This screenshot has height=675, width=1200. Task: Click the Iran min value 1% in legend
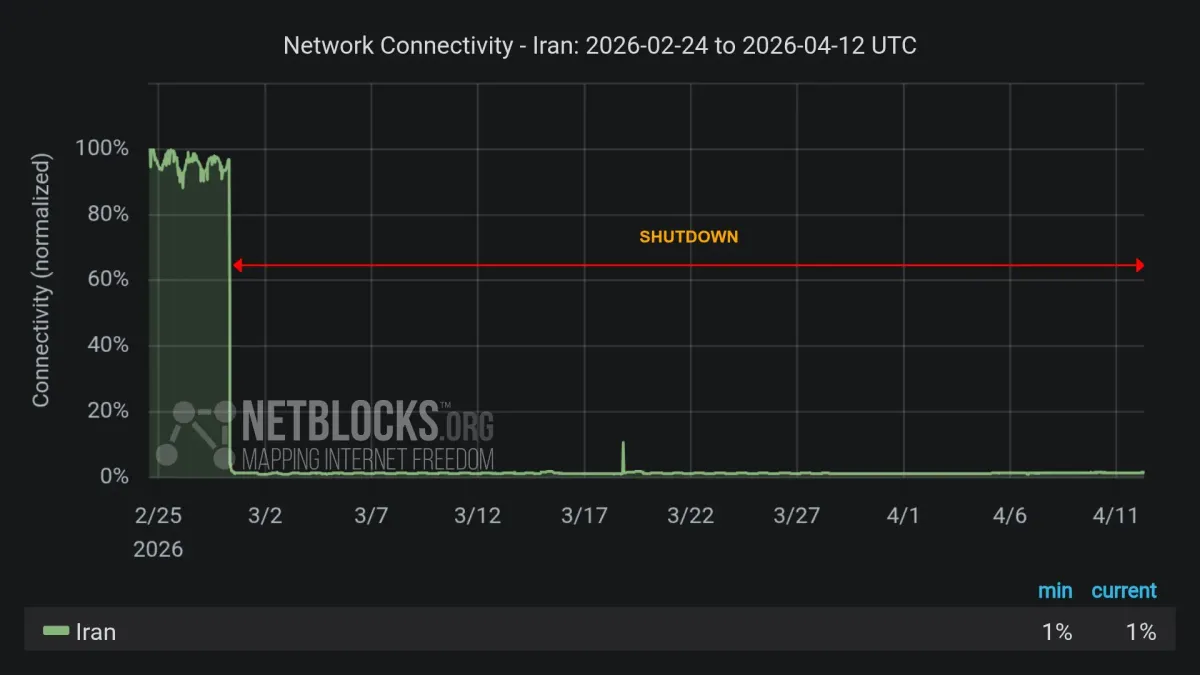pyautogui.click(x=1056, y=632)
